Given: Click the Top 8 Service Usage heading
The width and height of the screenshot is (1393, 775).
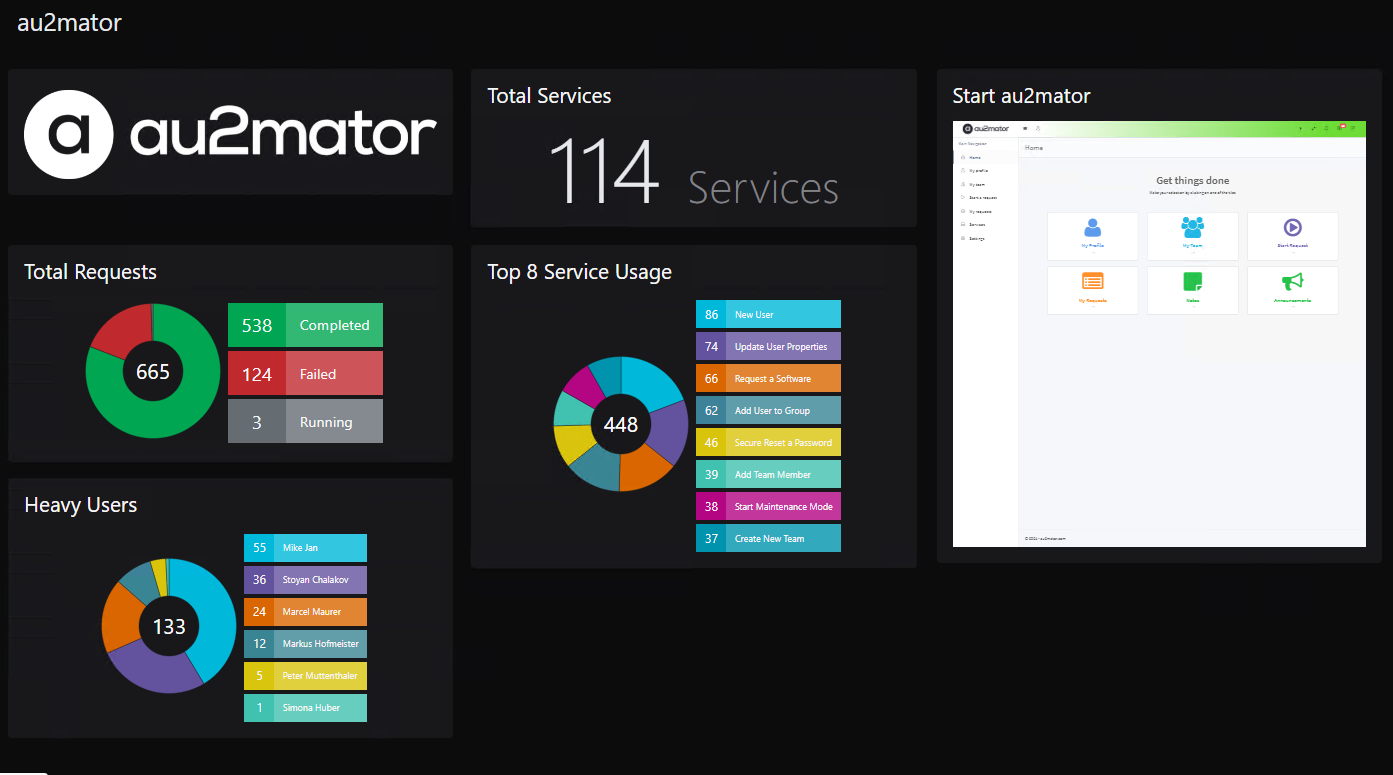Looking at the screenshot, I should tap(579, 272).
